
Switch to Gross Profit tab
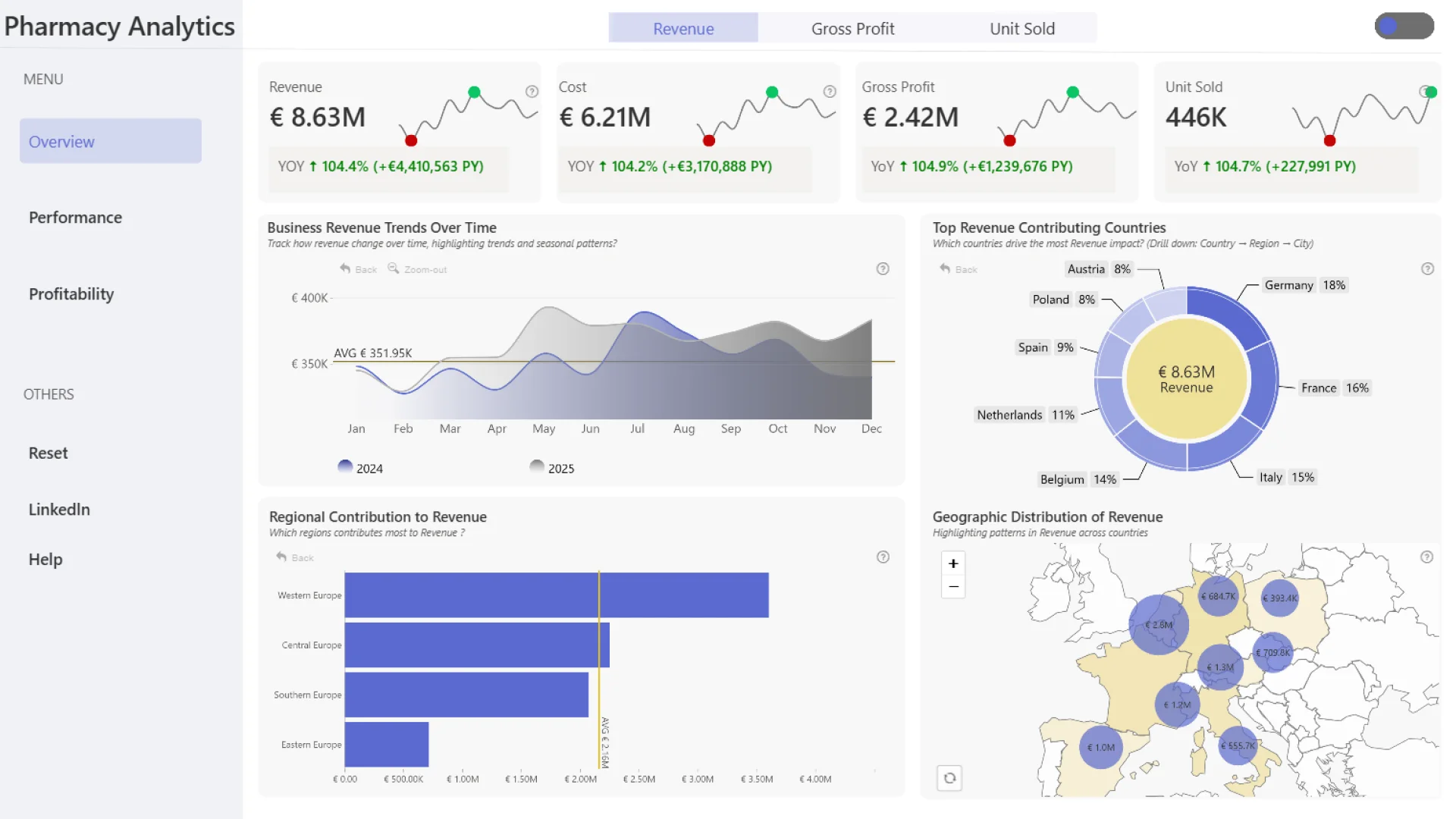(x=852, y=29)
